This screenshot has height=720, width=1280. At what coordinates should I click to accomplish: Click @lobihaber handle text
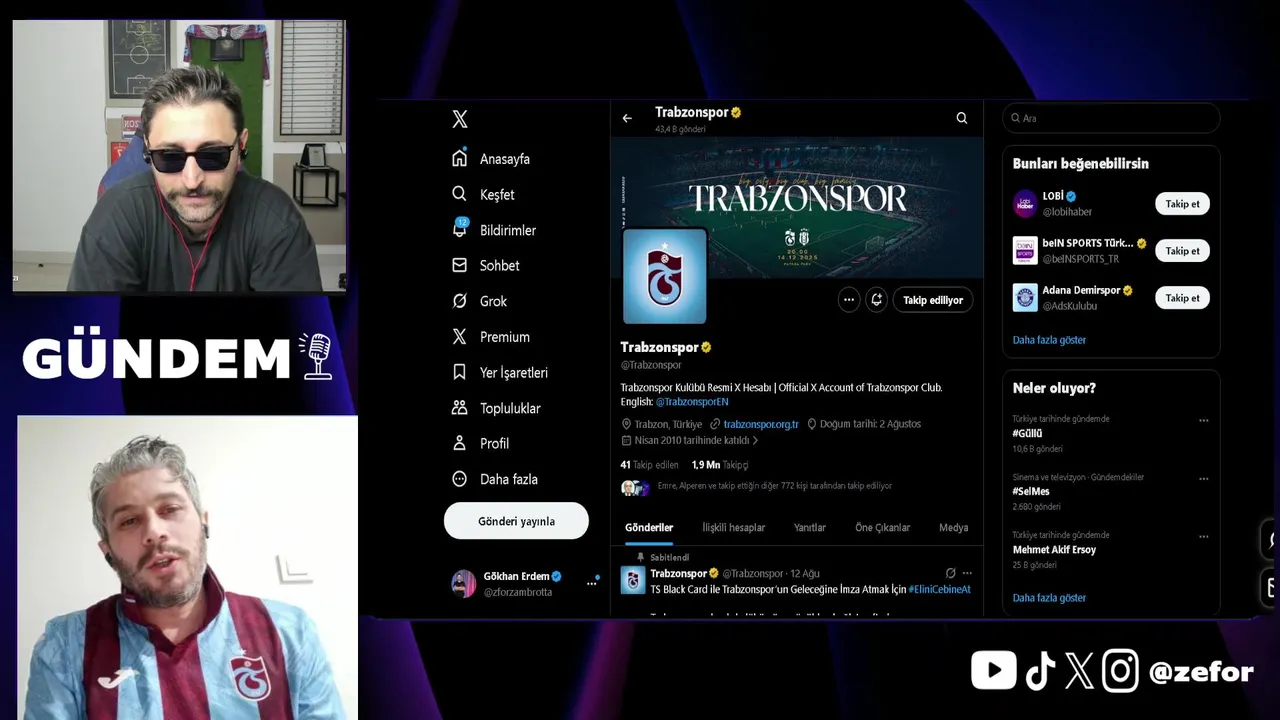(1067, 212)
